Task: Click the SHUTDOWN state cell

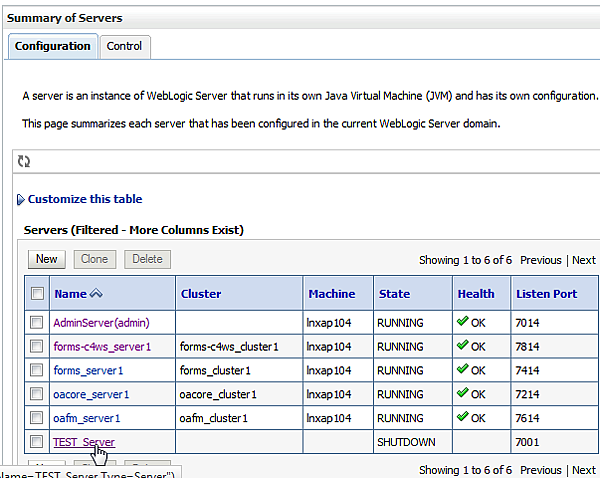Action: point(412,442)
